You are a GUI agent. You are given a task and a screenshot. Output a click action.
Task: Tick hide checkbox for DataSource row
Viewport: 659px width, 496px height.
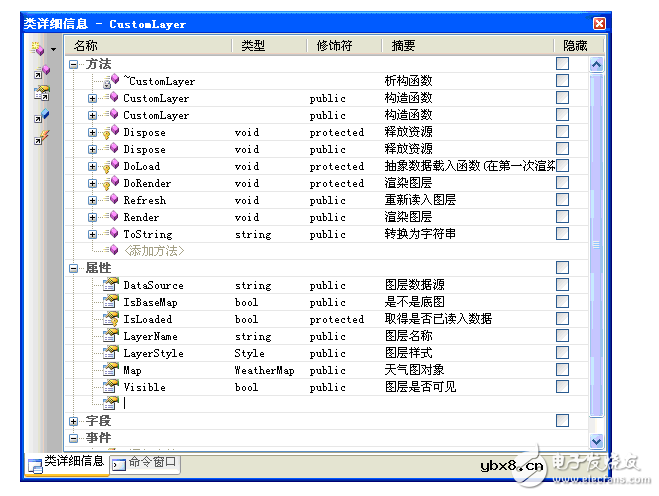pos(562,285)
